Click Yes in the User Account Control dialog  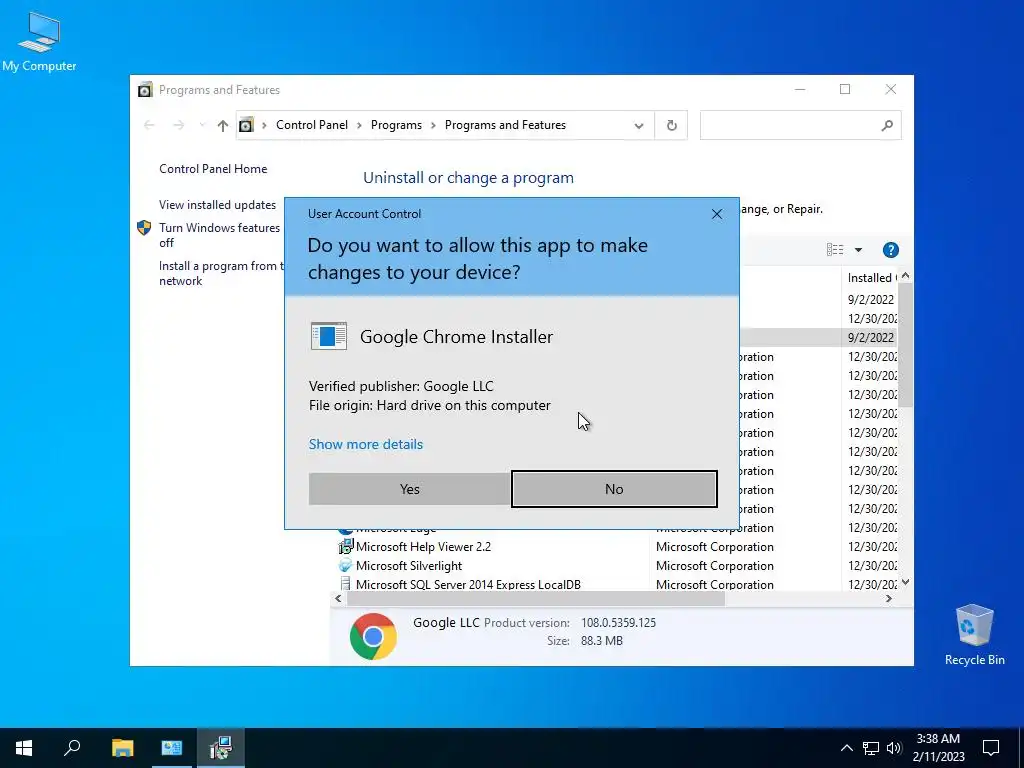tap(409, 489)
